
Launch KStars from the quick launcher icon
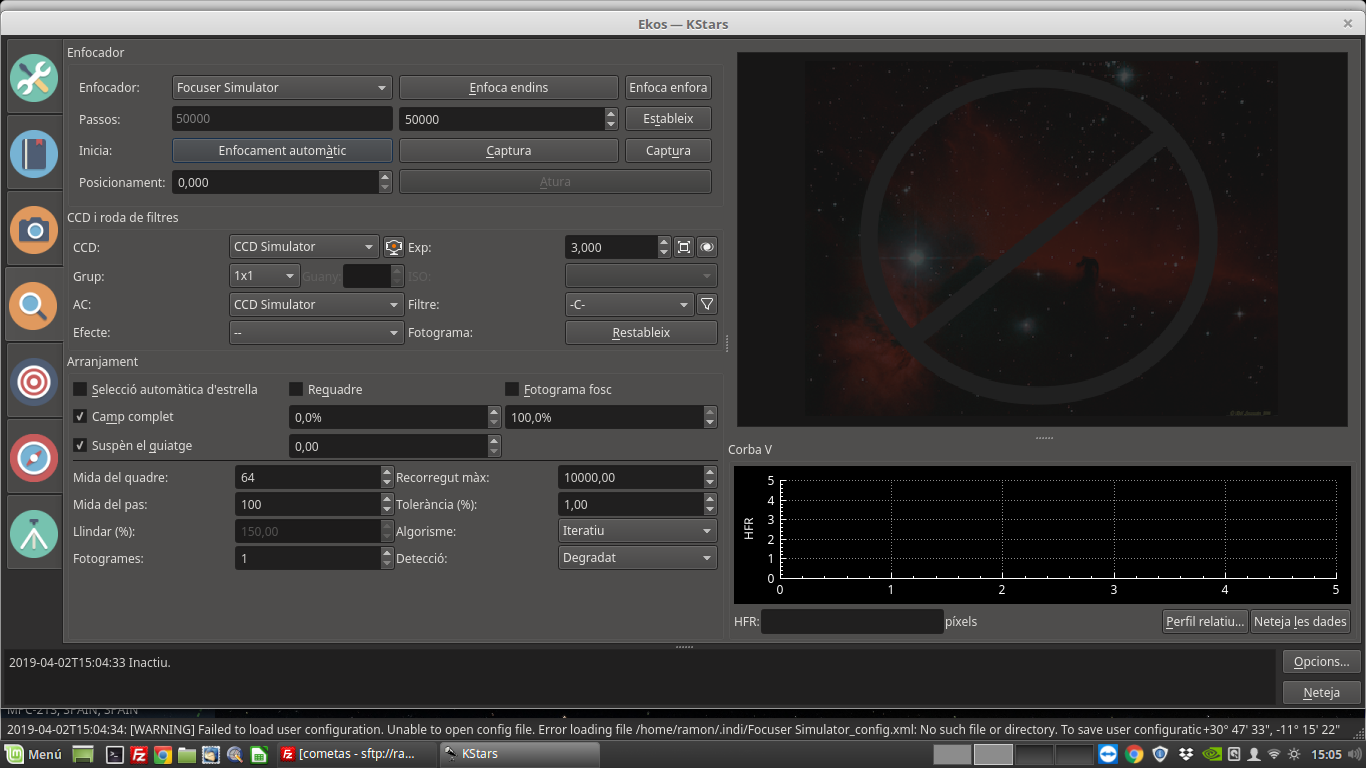[x=234, y=754]
